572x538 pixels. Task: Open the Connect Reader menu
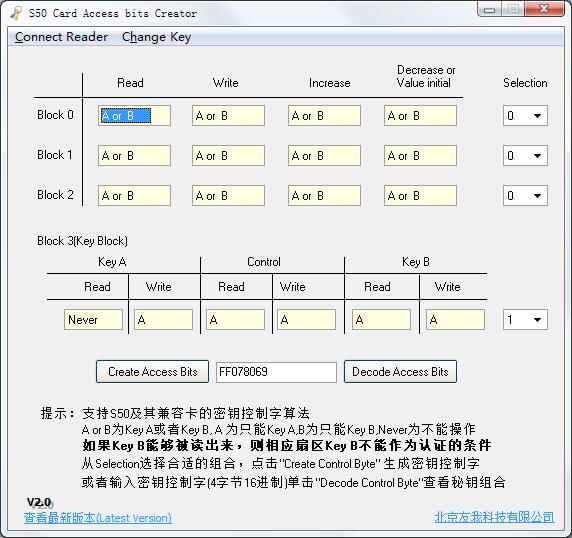click(x=61, y=37)
